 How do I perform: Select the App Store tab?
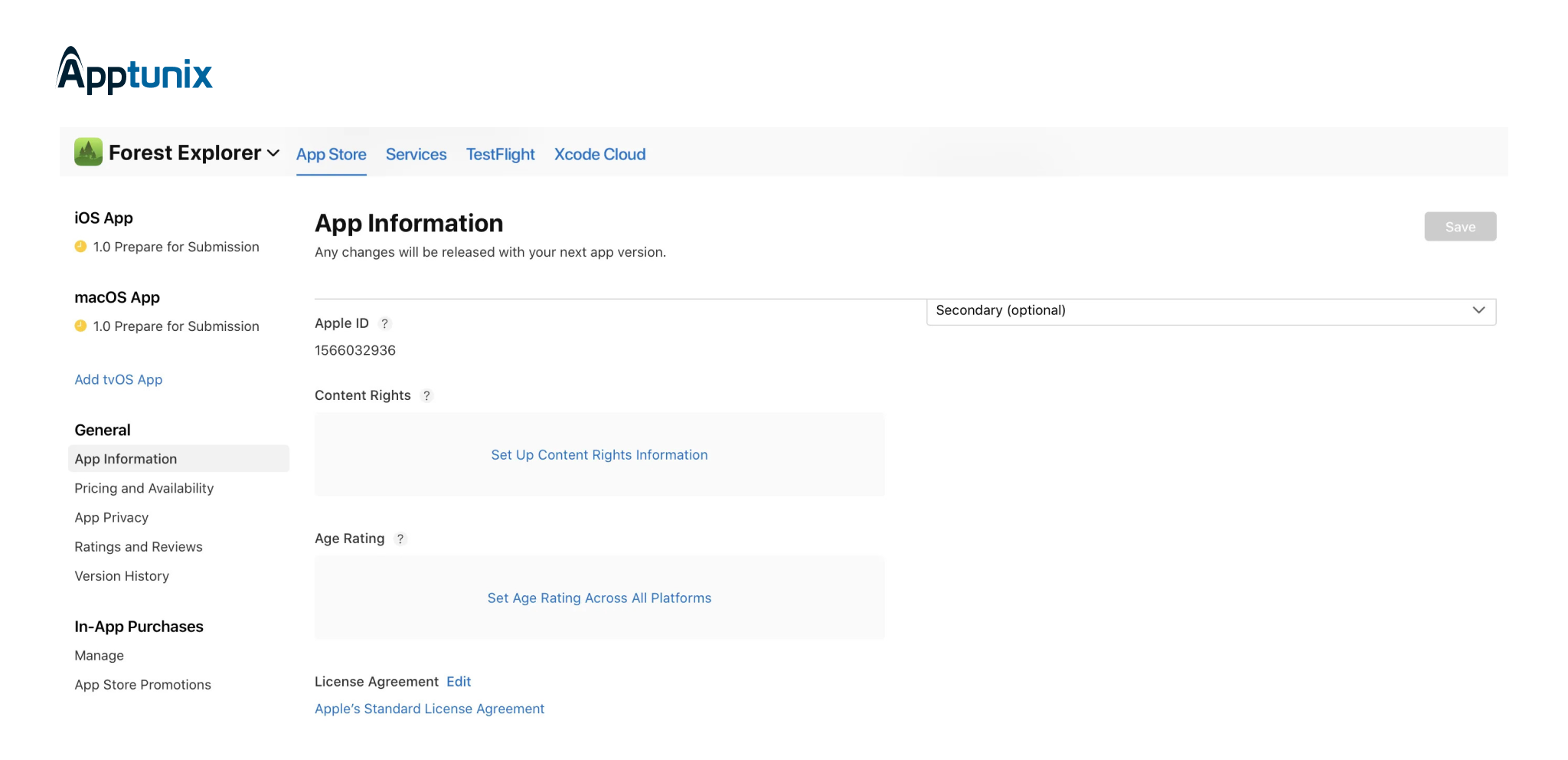pyautogui.click(x=332, y=154)
